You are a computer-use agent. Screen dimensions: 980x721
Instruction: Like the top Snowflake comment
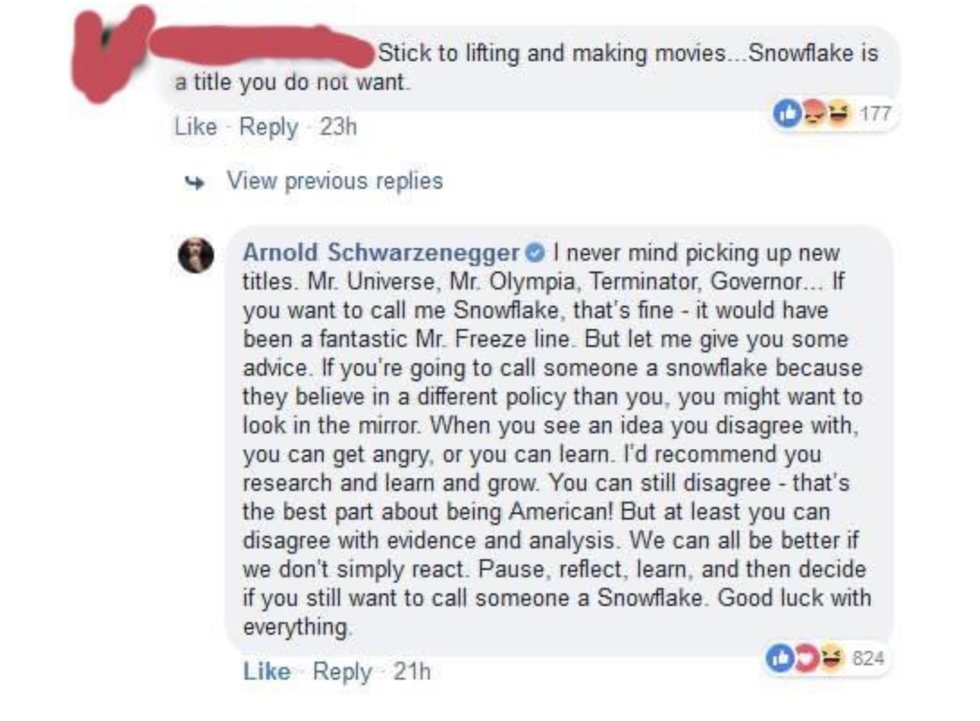click(195, 127)
